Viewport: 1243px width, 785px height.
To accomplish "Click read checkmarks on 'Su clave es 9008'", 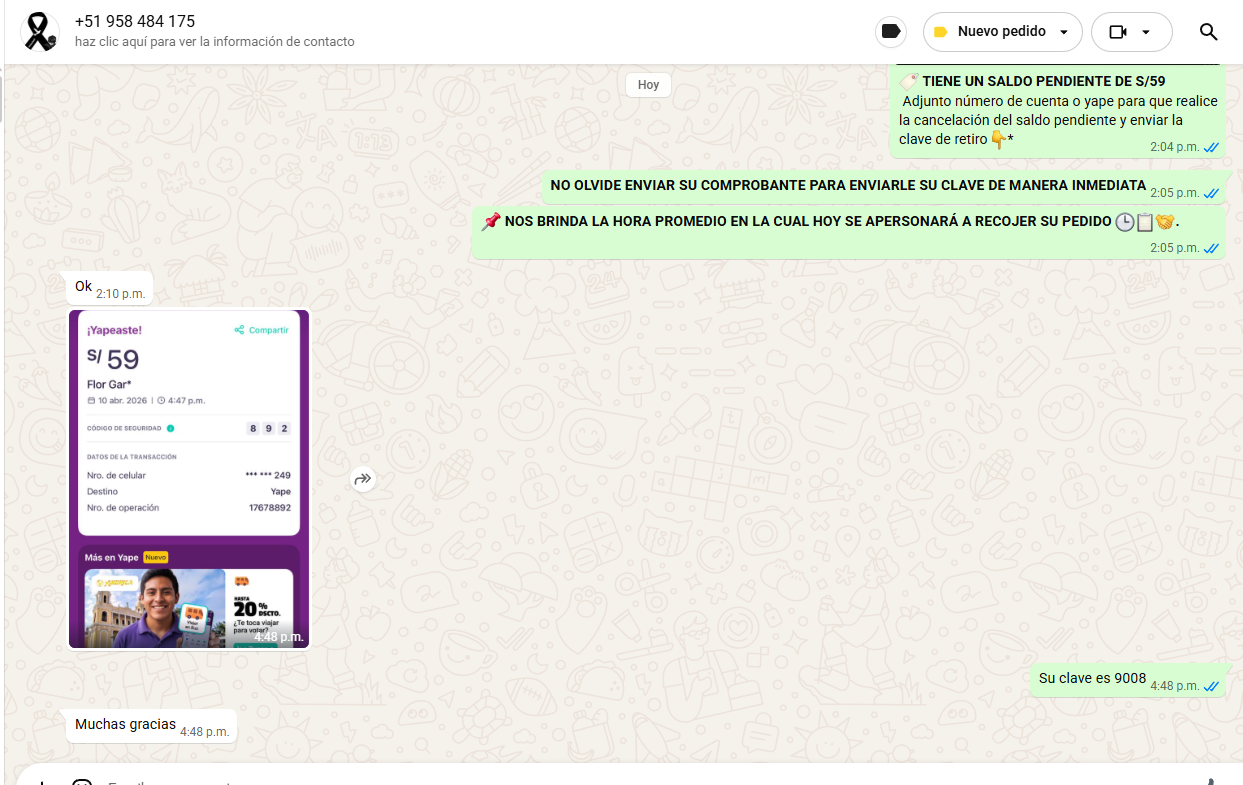I will (x=1211, y=686).
